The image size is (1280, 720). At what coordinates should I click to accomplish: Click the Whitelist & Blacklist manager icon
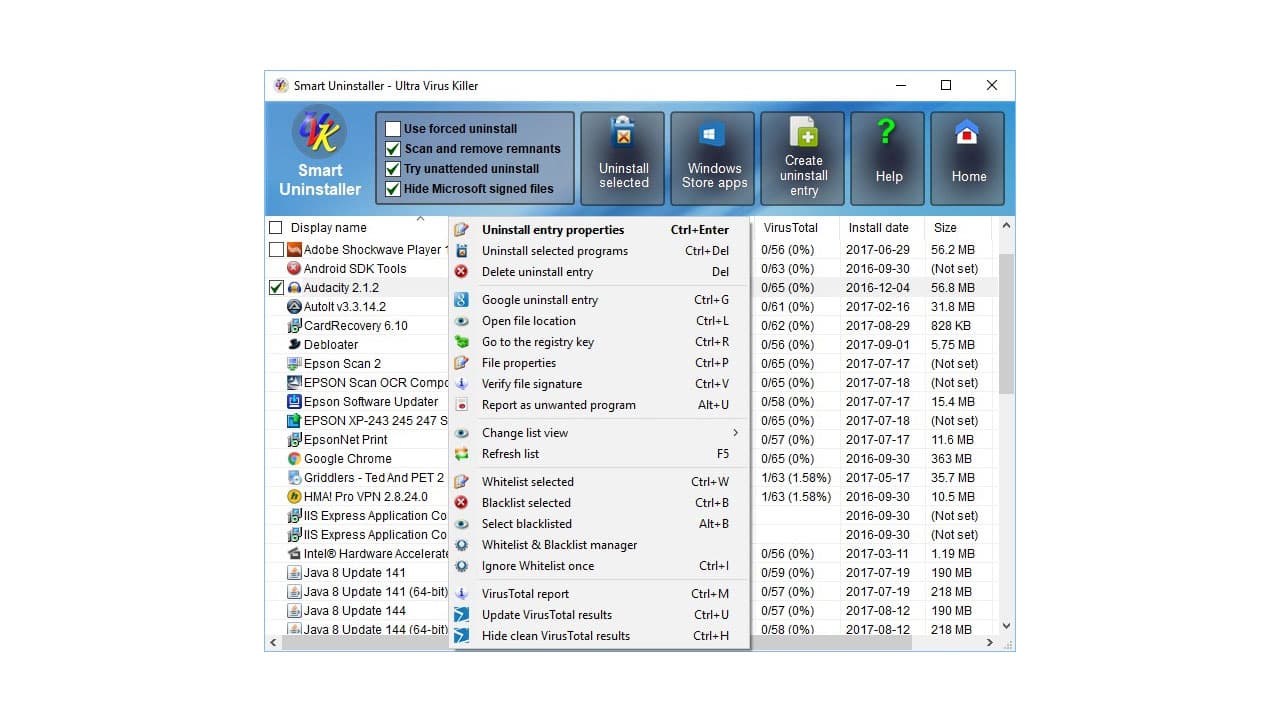(461, 545)
